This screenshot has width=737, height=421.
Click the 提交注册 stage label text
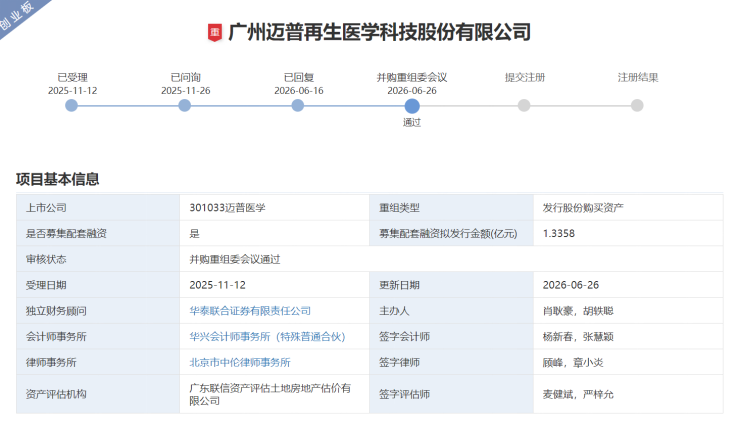pyautogui.click(x=525, y=78)
